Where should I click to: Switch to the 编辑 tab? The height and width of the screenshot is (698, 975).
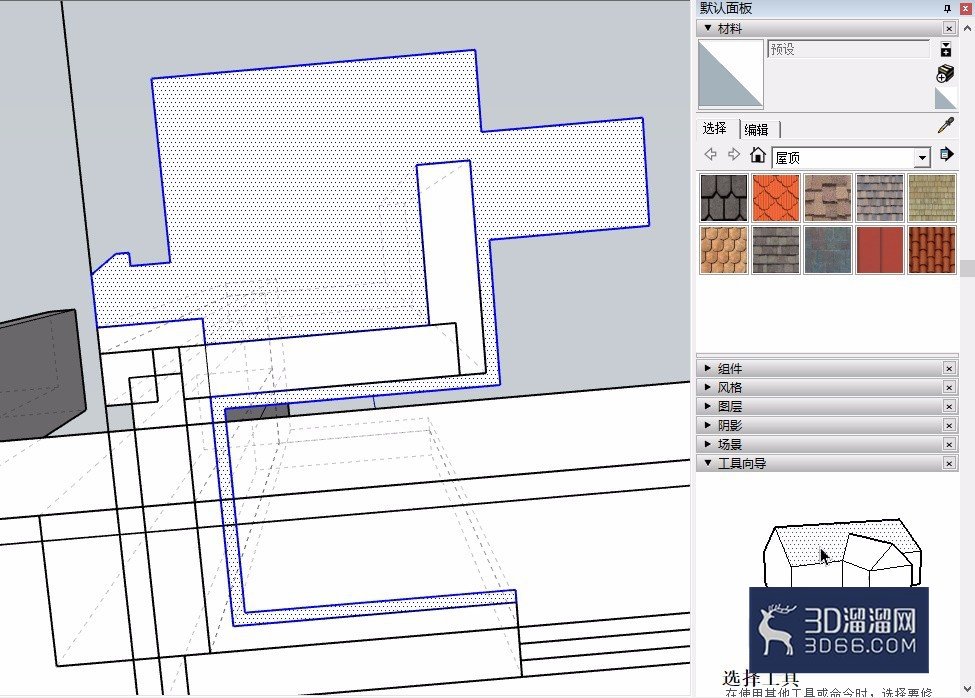758,130
